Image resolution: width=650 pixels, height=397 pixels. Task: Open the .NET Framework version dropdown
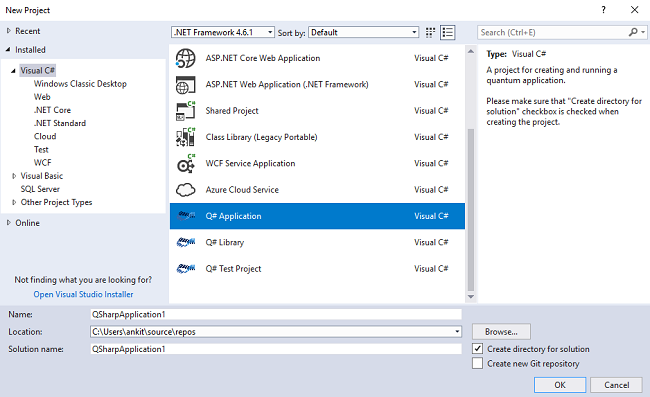click(x=223, y=32)
